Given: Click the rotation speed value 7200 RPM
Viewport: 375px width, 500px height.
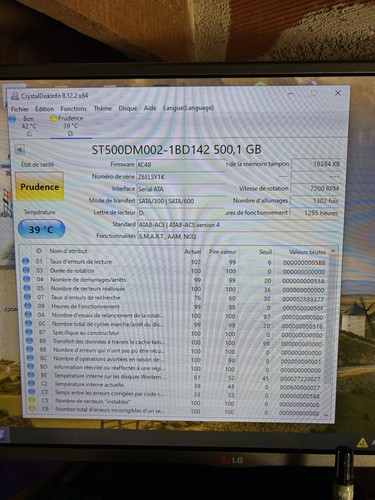Looking at the screenshot, I should pos(316,188).
